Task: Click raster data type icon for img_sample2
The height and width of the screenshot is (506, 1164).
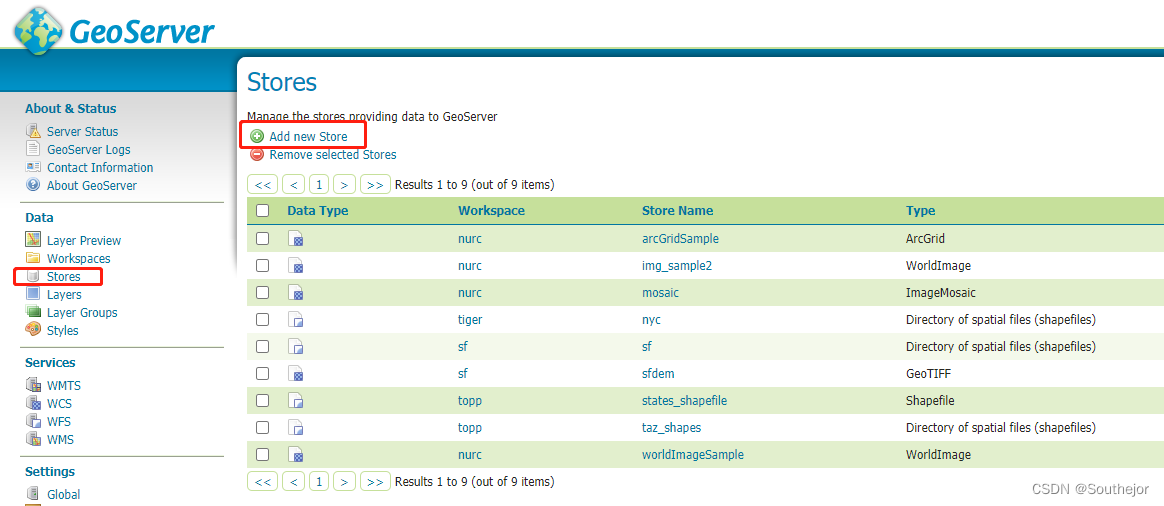Action: pyautogui.click(x=295, y=266)
